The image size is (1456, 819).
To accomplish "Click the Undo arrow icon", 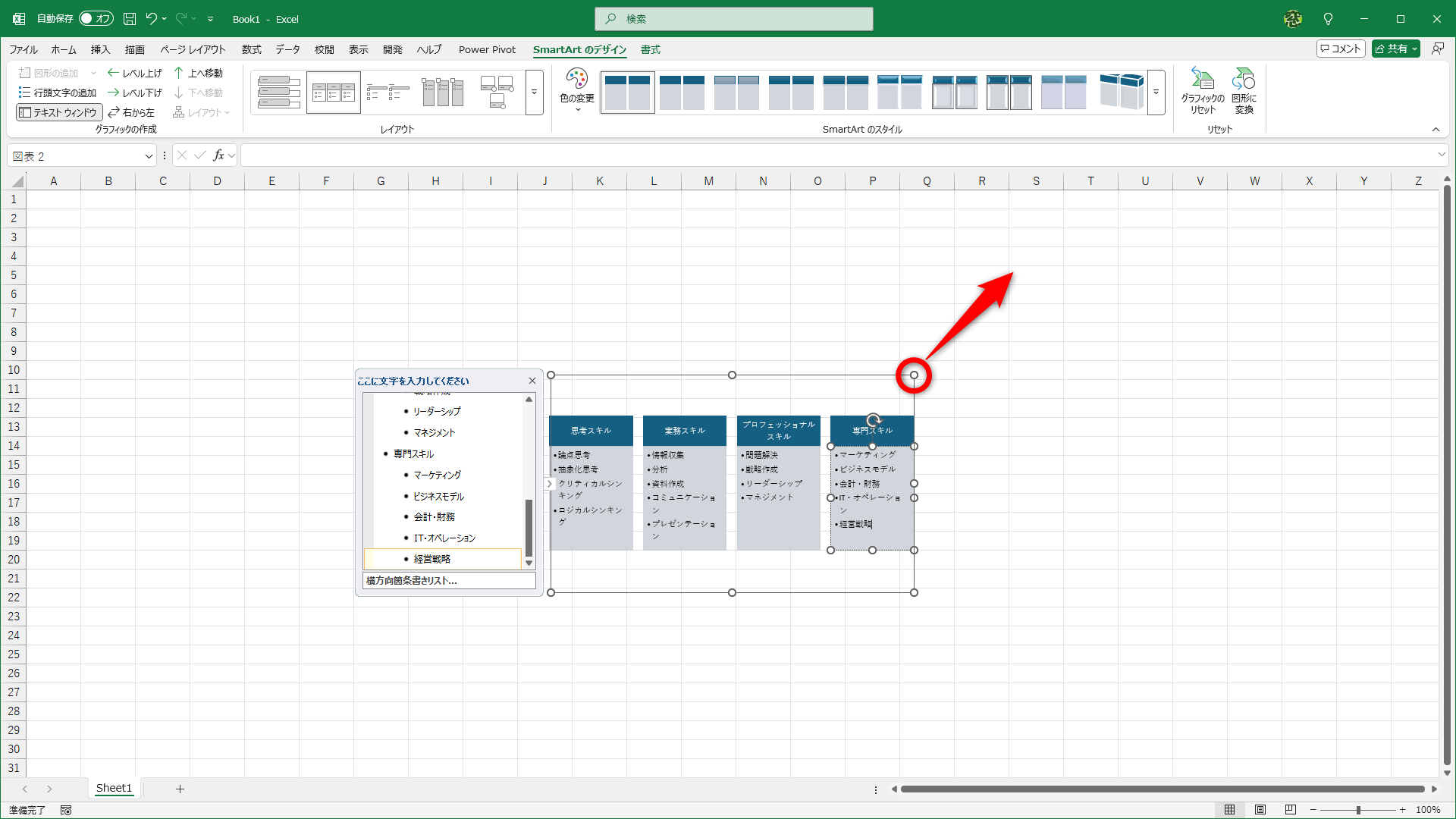I will (151, 18).
